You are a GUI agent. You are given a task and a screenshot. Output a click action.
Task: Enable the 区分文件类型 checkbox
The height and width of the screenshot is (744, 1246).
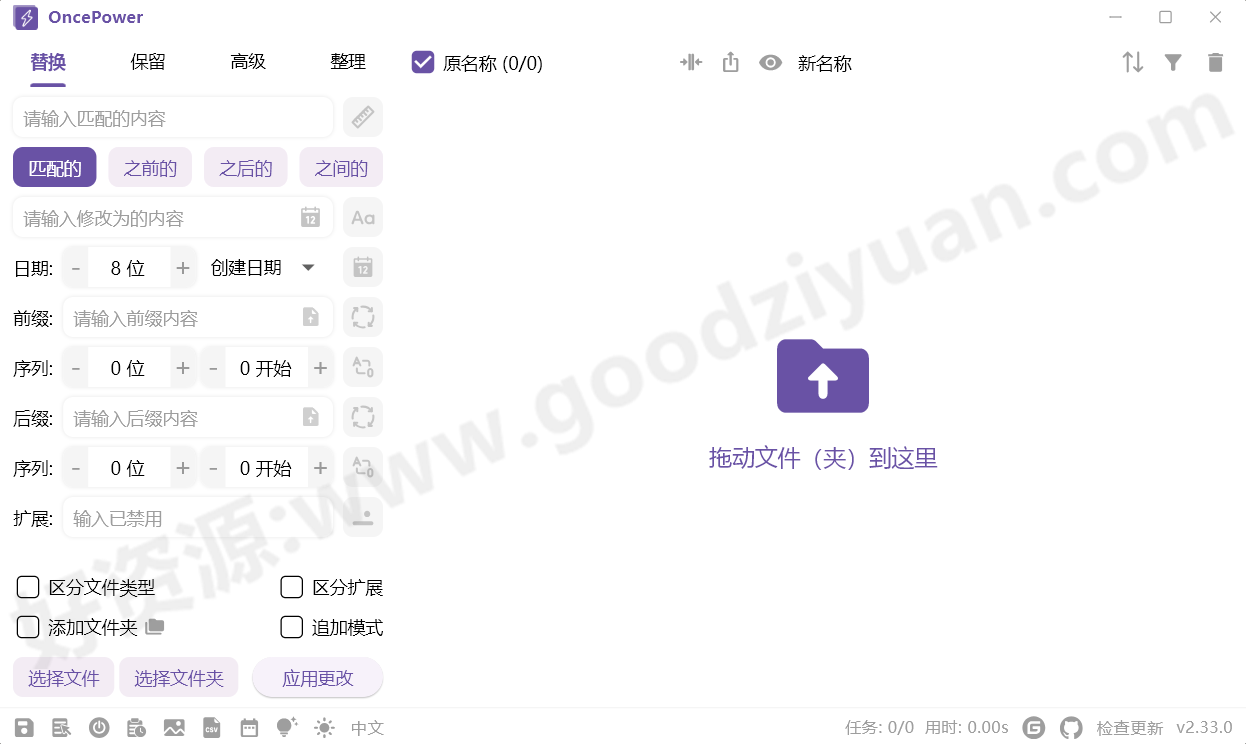(28, 587)
